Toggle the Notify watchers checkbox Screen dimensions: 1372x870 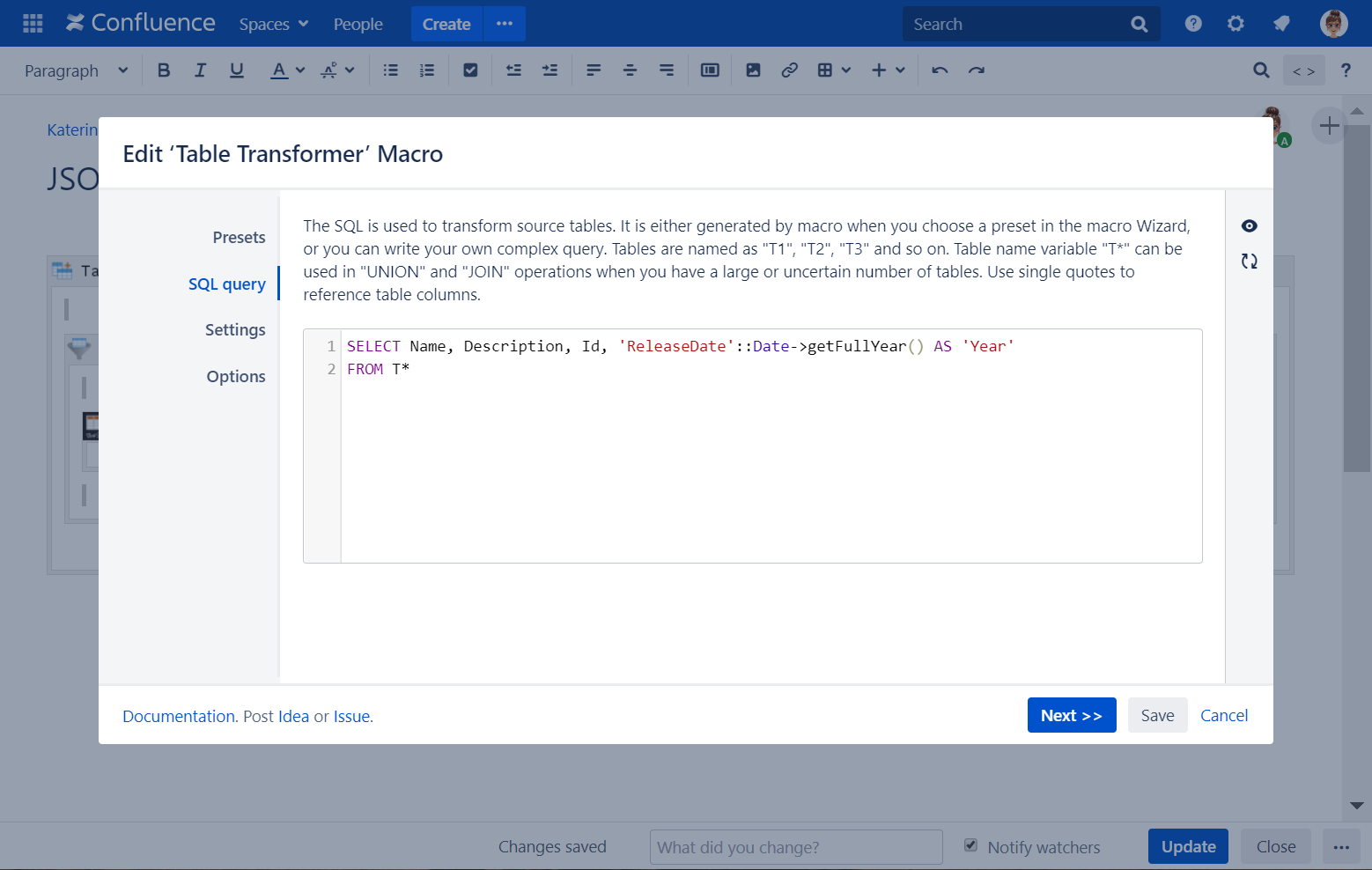point(970,845)
